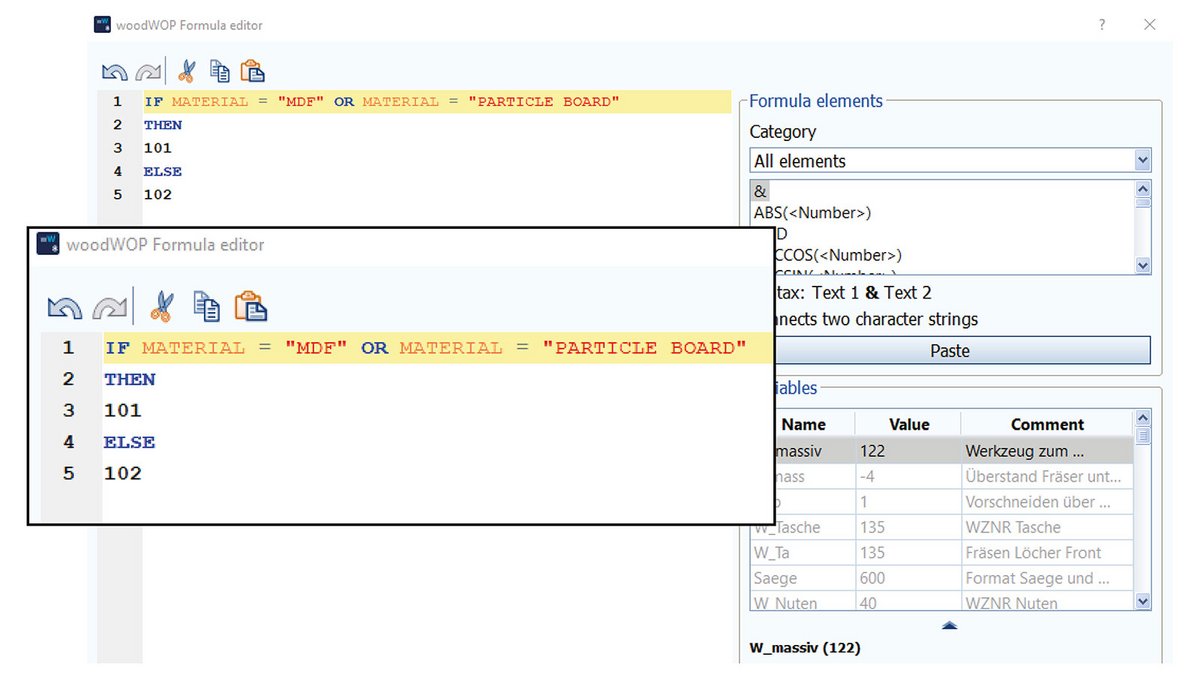The width and height of the screenshot is (1200, 675).
Task: Open the Category dropdown showing All elements
Action: (1141, 160)
